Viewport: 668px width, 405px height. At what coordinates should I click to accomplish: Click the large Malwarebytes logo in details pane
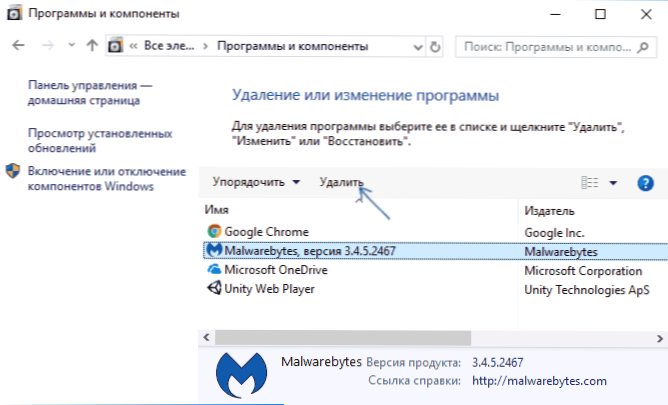click(242, 375)
